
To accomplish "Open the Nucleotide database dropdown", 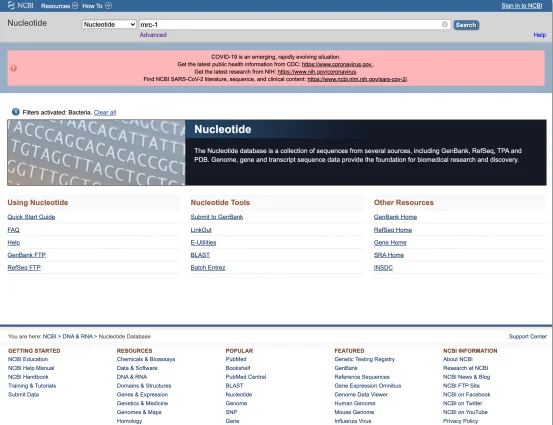I will tap(109, 24).
